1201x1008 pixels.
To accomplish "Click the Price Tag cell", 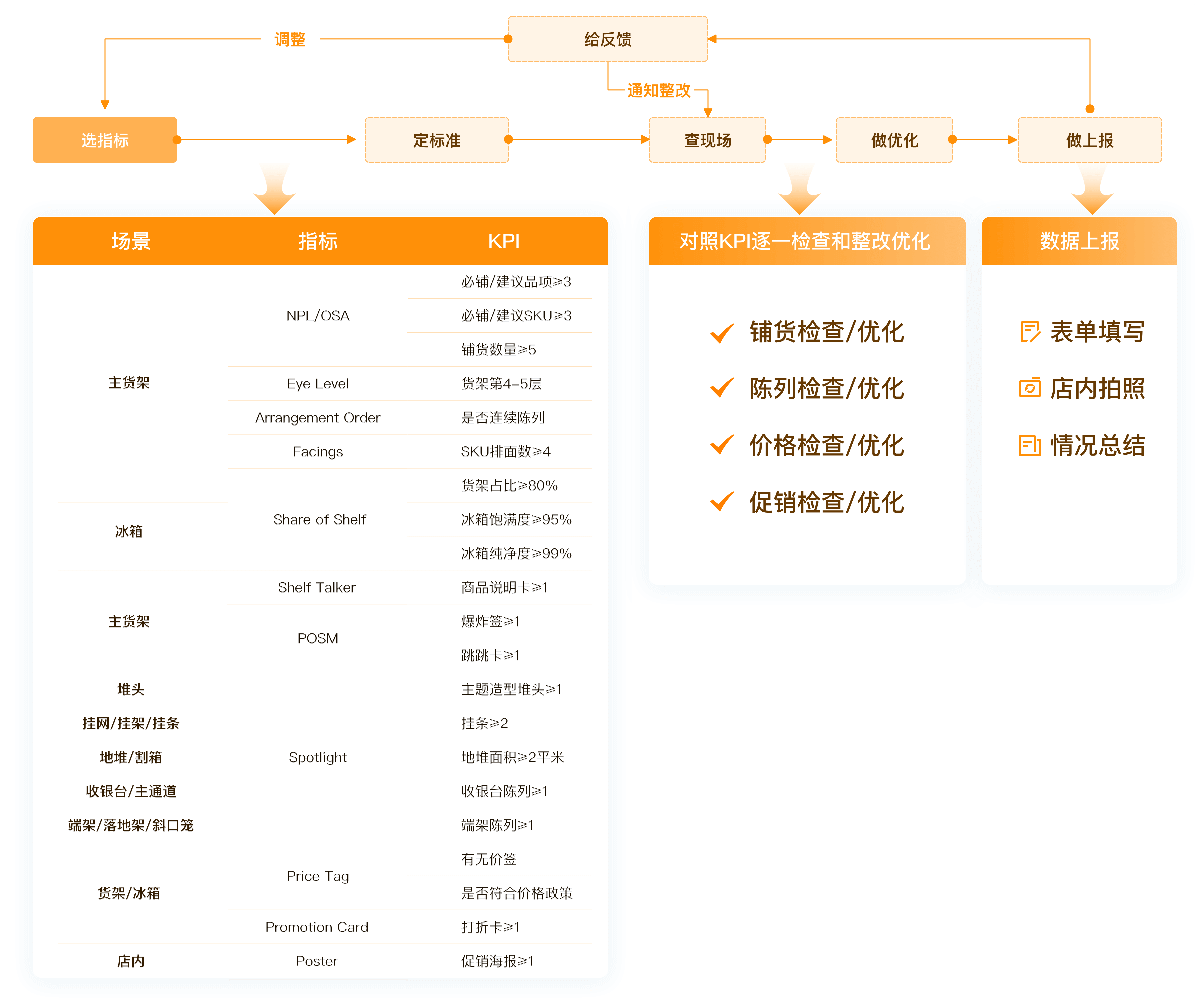I will click(x=318, y=876).
